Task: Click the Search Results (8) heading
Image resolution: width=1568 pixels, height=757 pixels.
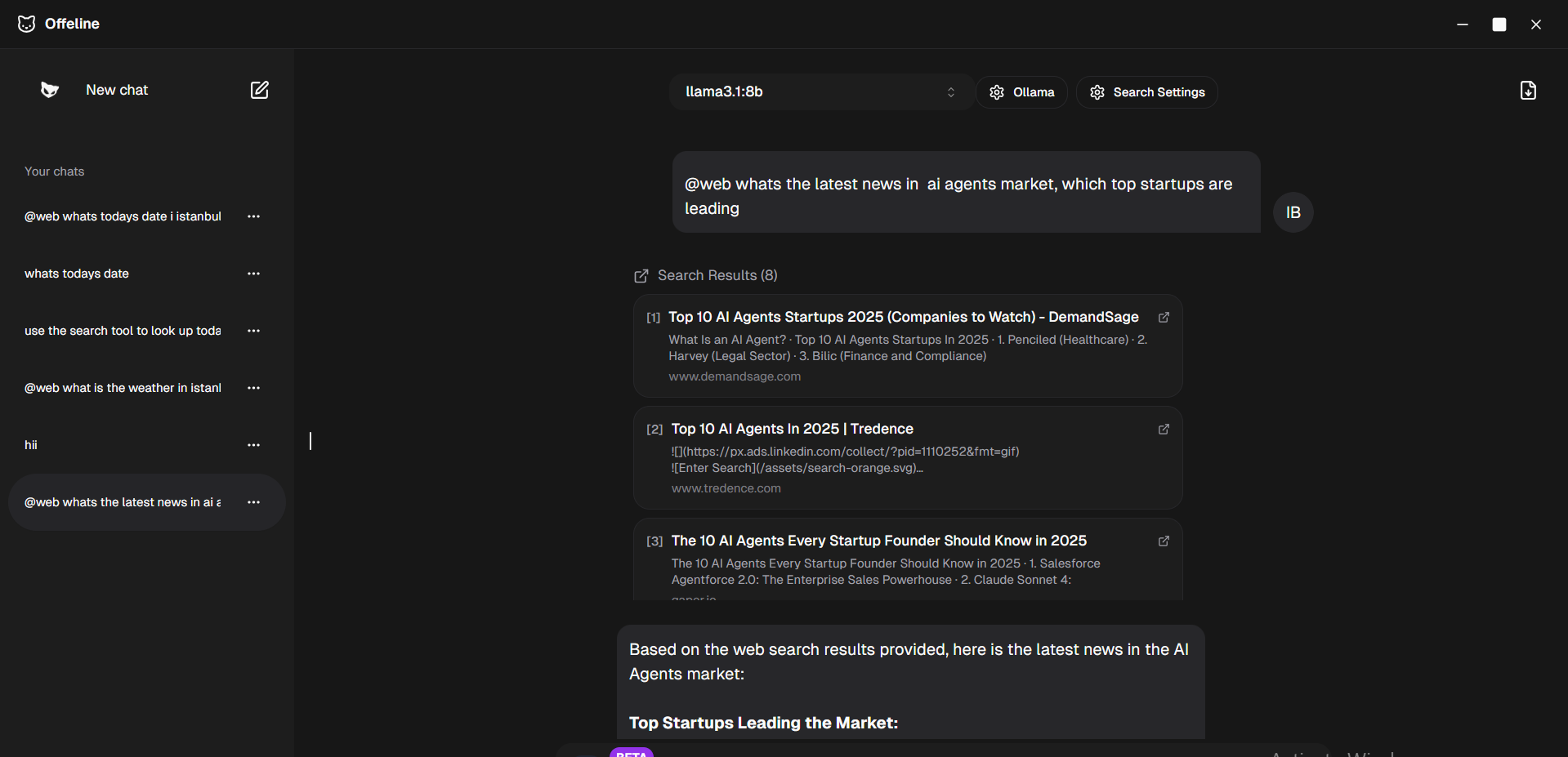Action: 717,275
